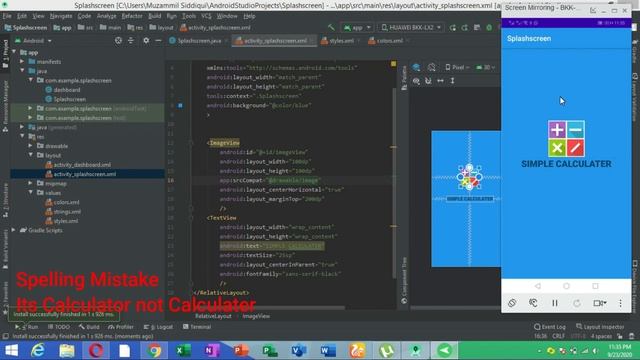This screenshot has width=640, height=360.
Task: Open the Opera browser from taskbar
Action: tap(96, 351)
